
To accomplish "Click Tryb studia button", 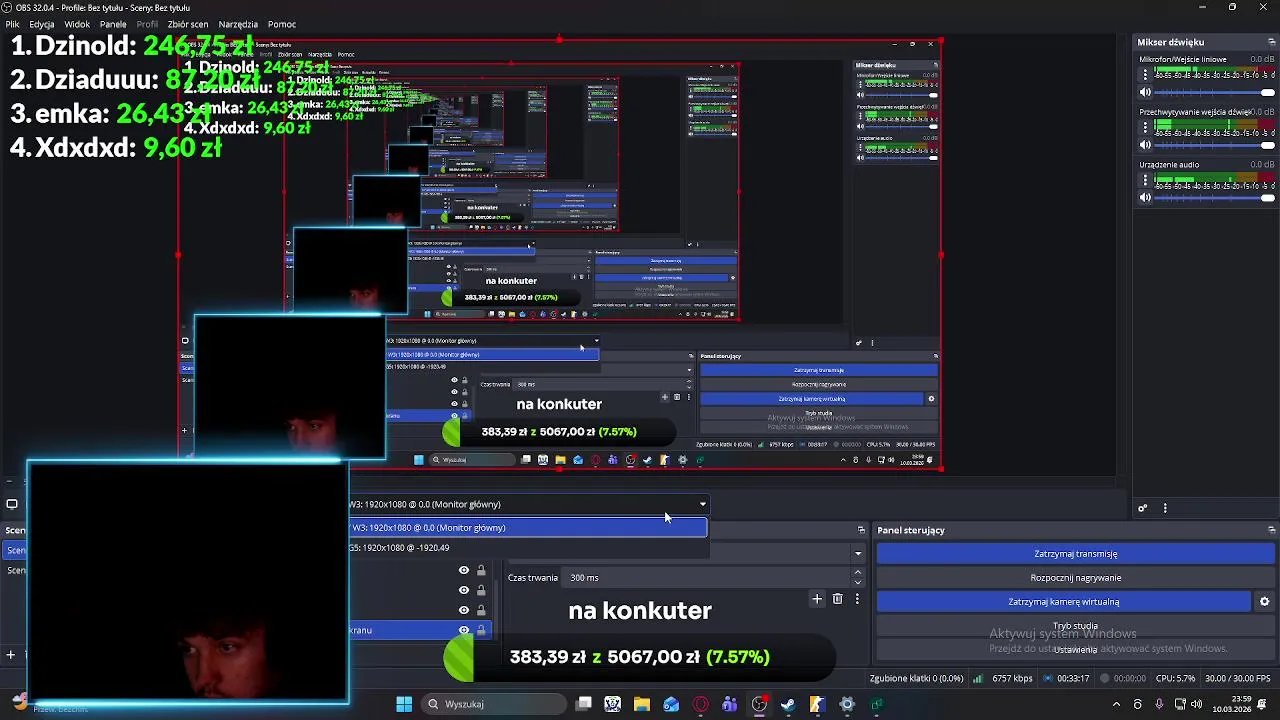I will coord(1076,626).
